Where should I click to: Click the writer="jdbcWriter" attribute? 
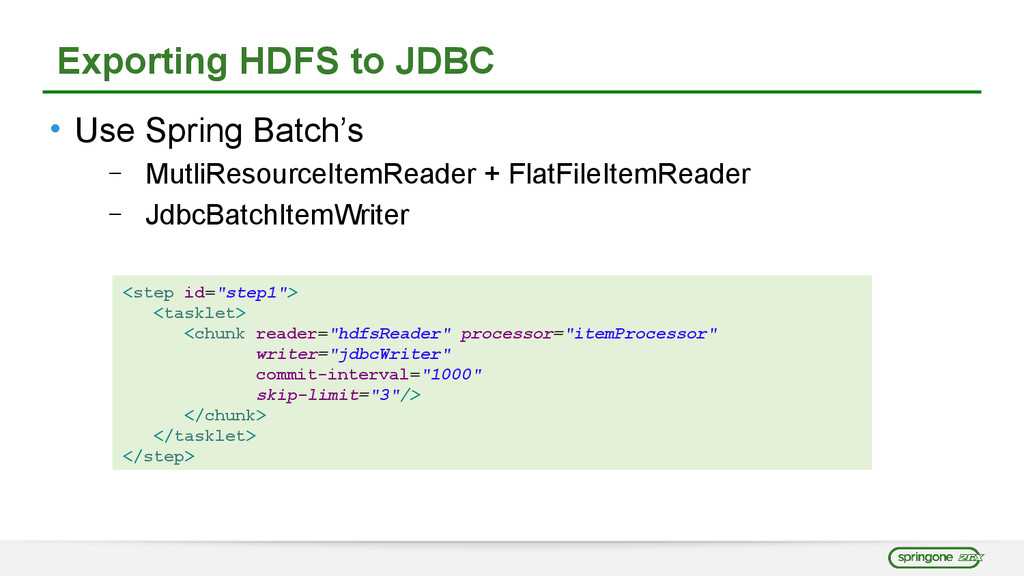click(x=353, y=354)
